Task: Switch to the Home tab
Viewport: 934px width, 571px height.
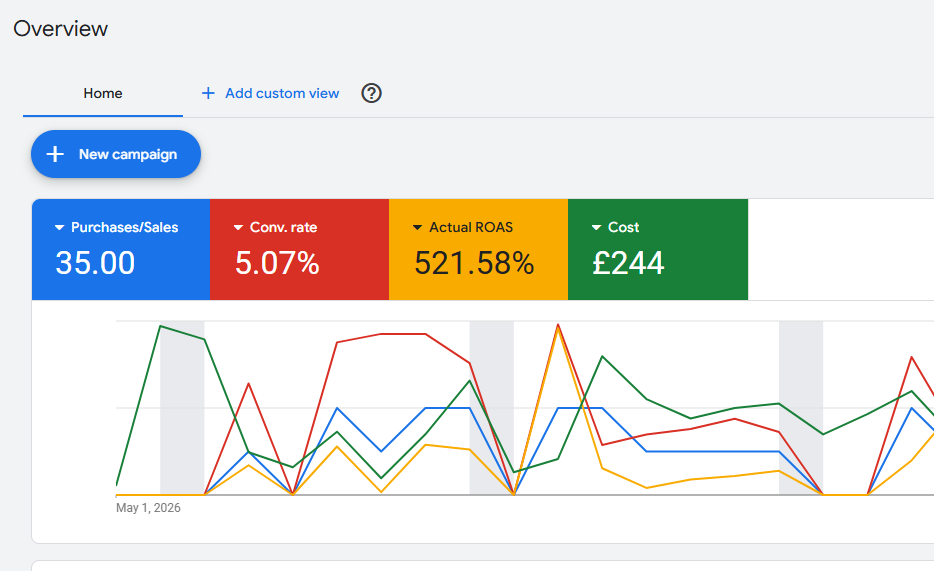Action: pos(103,93)
